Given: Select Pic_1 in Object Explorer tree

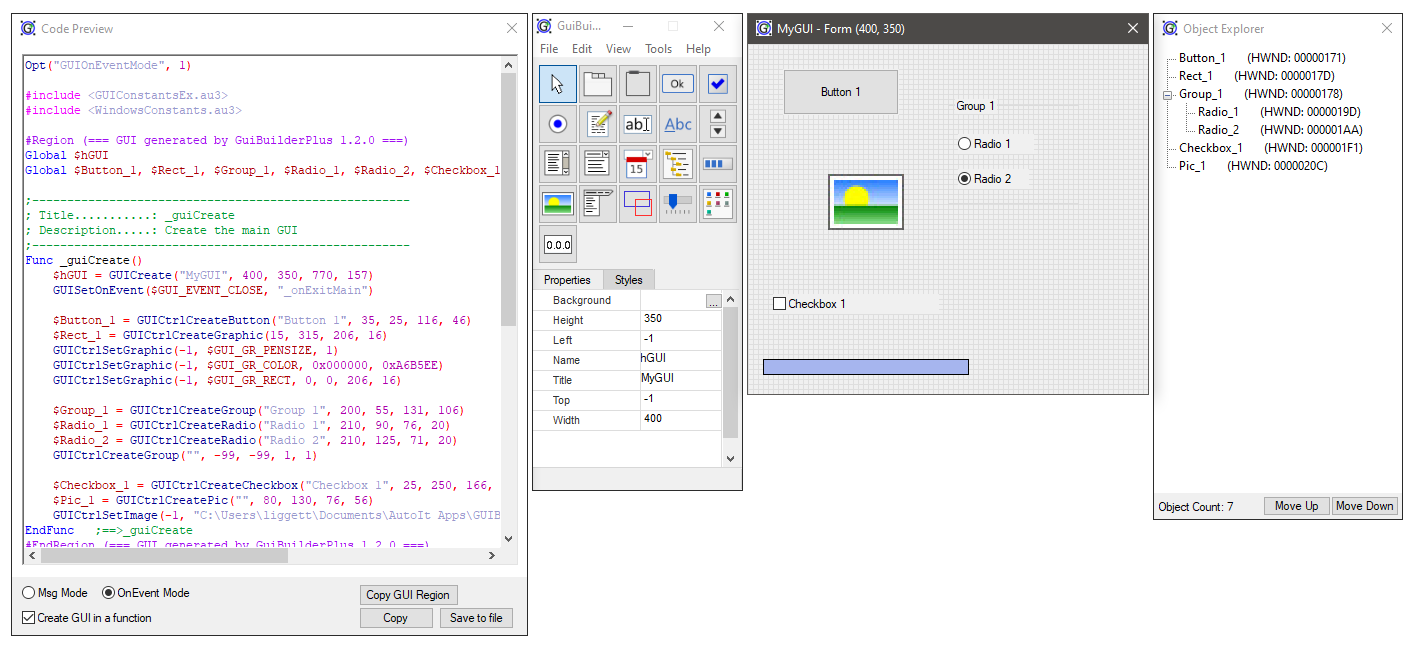Looking at the screenshot, I should [1192, 166].
